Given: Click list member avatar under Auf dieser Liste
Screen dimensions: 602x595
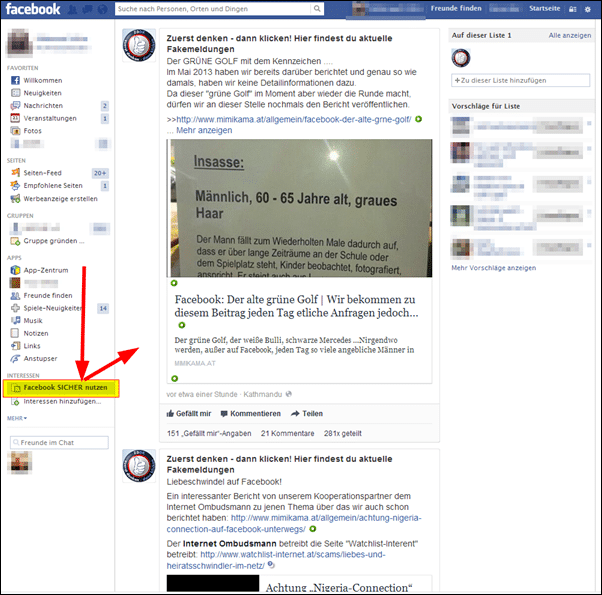Looking at the screenshot, I should [x=460, y=58].
